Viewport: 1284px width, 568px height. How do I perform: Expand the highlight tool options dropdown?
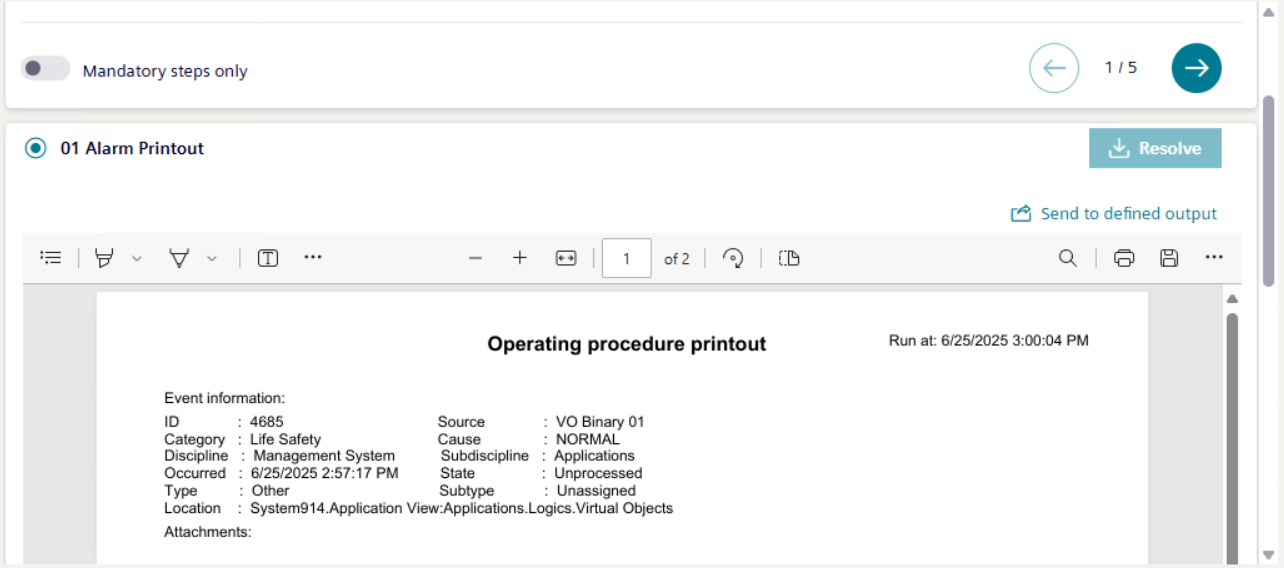[137, 258]
